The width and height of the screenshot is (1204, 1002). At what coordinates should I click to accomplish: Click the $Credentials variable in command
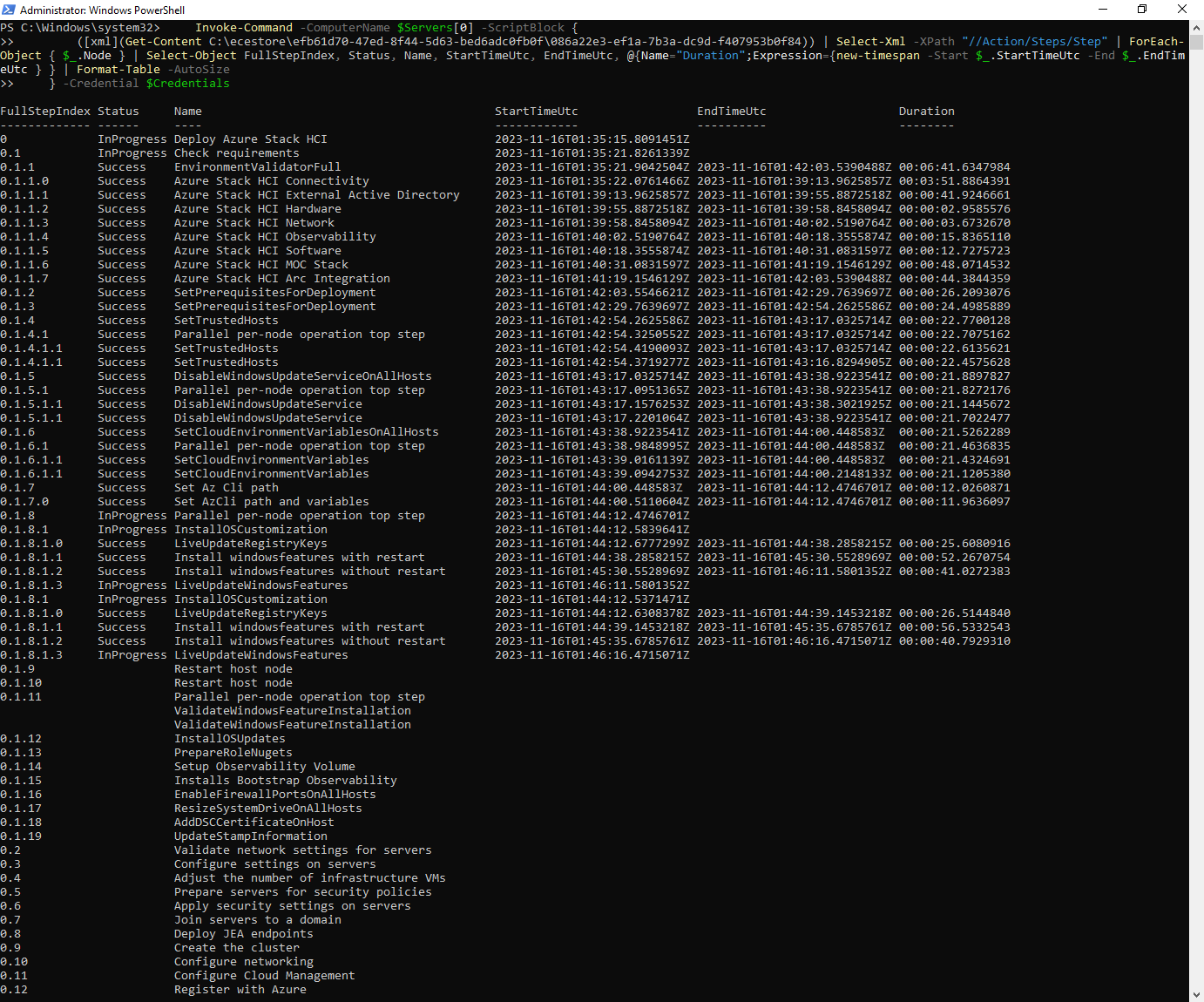click(x=188, y=84)
